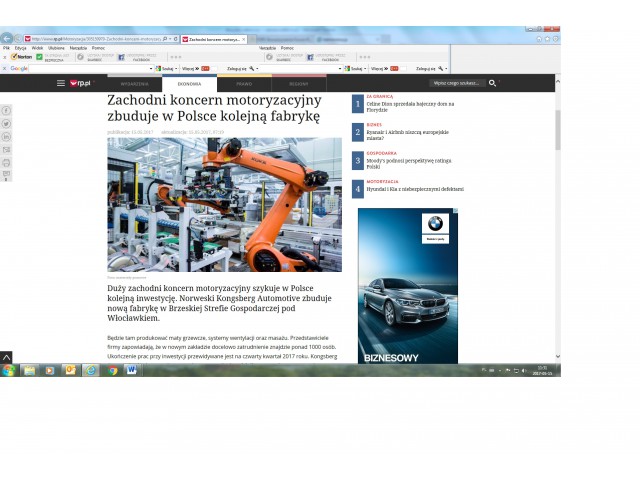640x480 pixels.
Task: Click the site search input field
Action: click(x=455, y=83)
